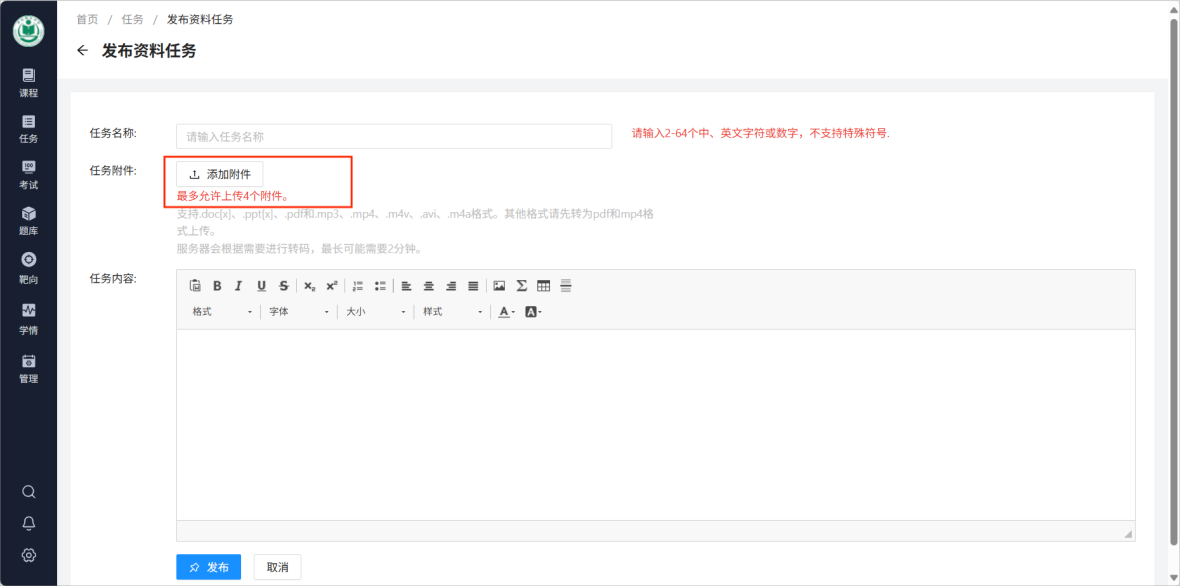The image size is (1180, 586).
Task: Insert a numbered list
Action: point(358,286)
